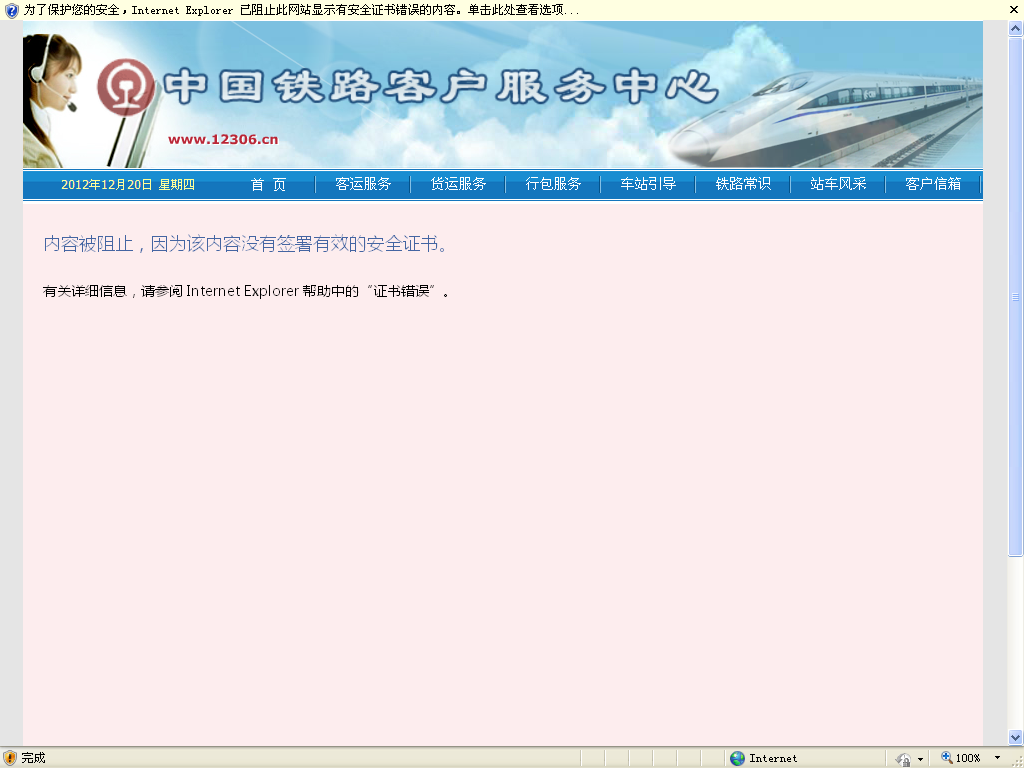Click the Internet zone globe icon
Screen dimensions: 1024x768
coord(737,758)
